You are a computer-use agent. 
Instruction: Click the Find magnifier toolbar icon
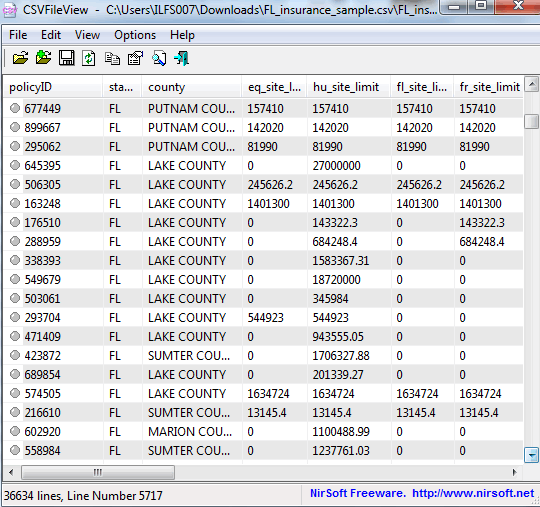159,58
